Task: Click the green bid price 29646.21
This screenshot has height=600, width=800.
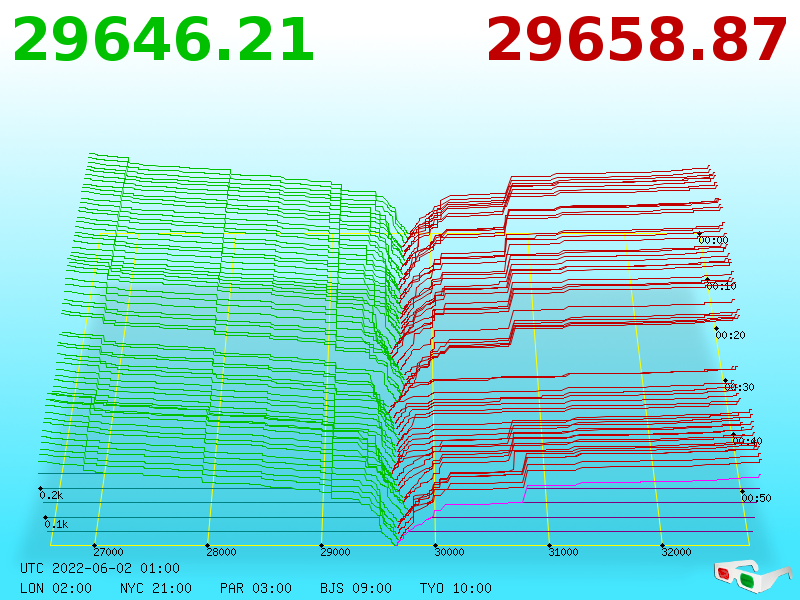Action: 163,40
